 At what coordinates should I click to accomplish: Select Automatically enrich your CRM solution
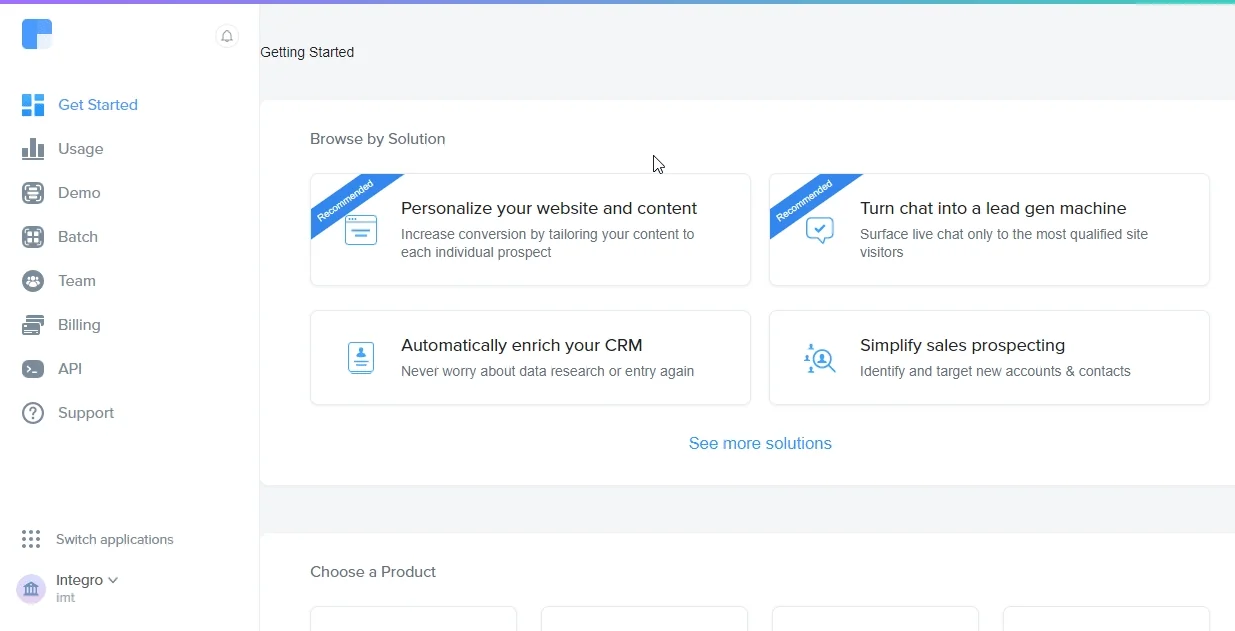530,358
